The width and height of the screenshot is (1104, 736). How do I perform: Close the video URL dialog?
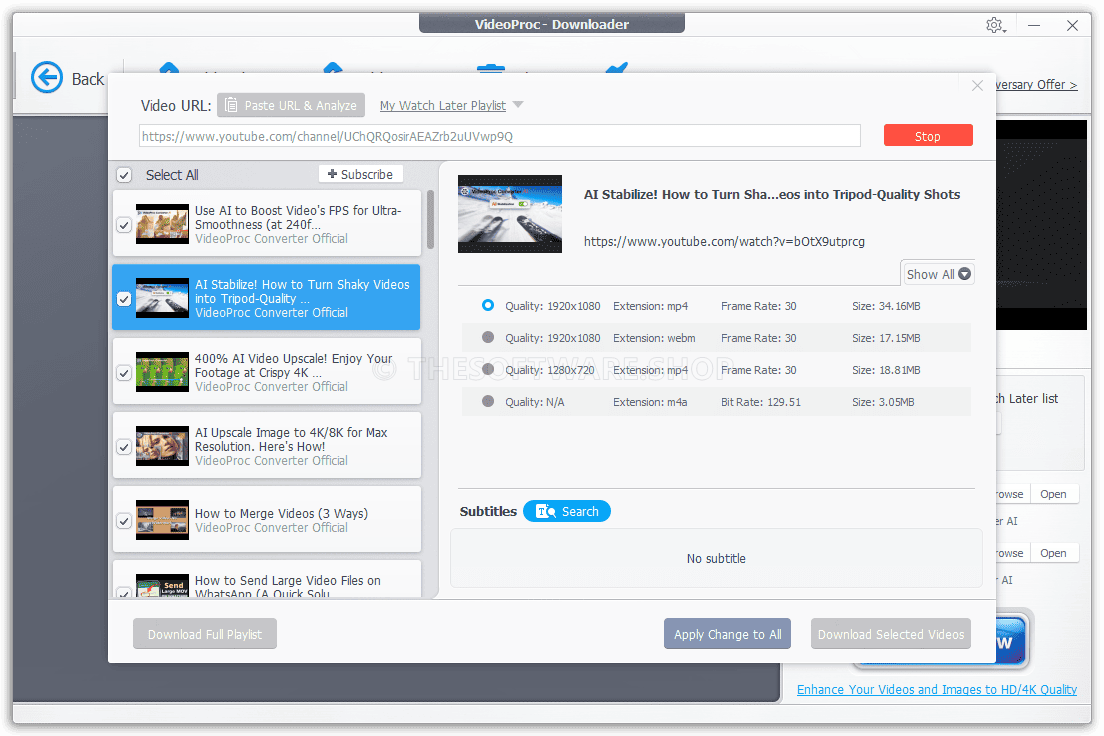[x=977, y=86]
